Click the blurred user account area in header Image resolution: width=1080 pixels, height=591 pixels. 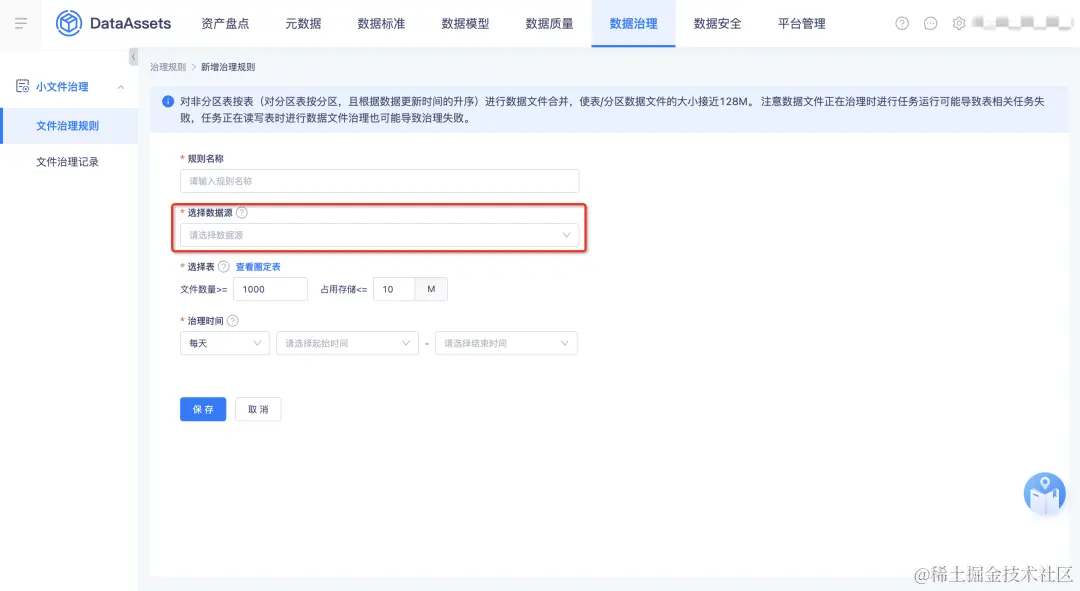point(1022,23)
